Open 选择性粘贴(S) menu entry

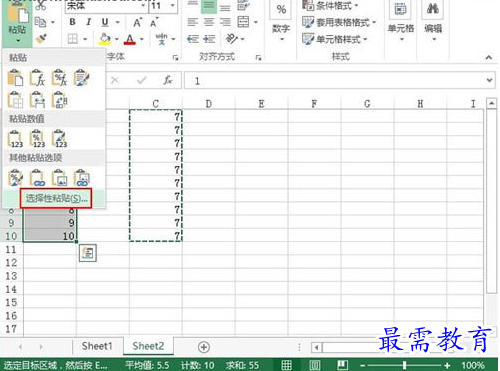click(56, 199)
